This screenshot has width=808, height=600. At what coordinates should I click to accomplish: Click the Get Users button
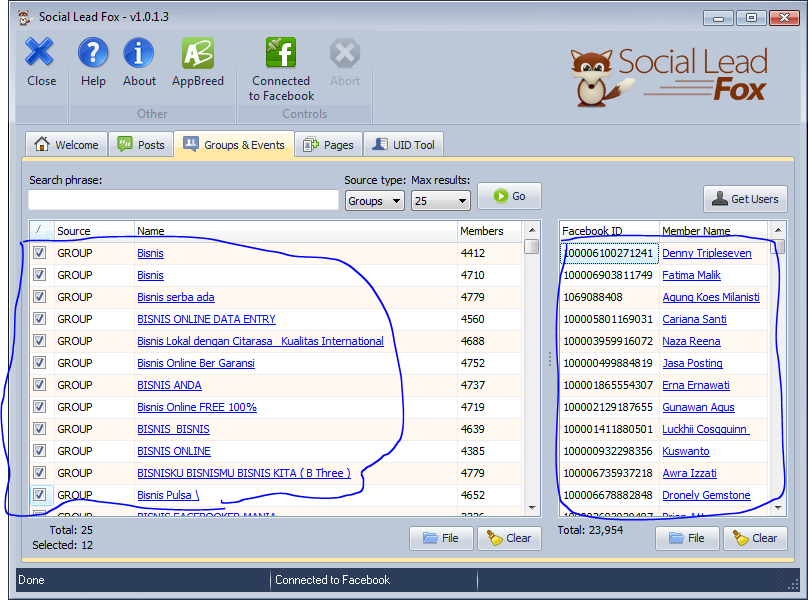click(745, 199)
